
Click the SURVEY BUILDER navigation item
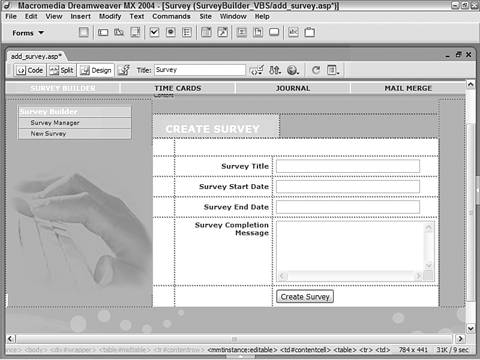(x=63, y=88)
